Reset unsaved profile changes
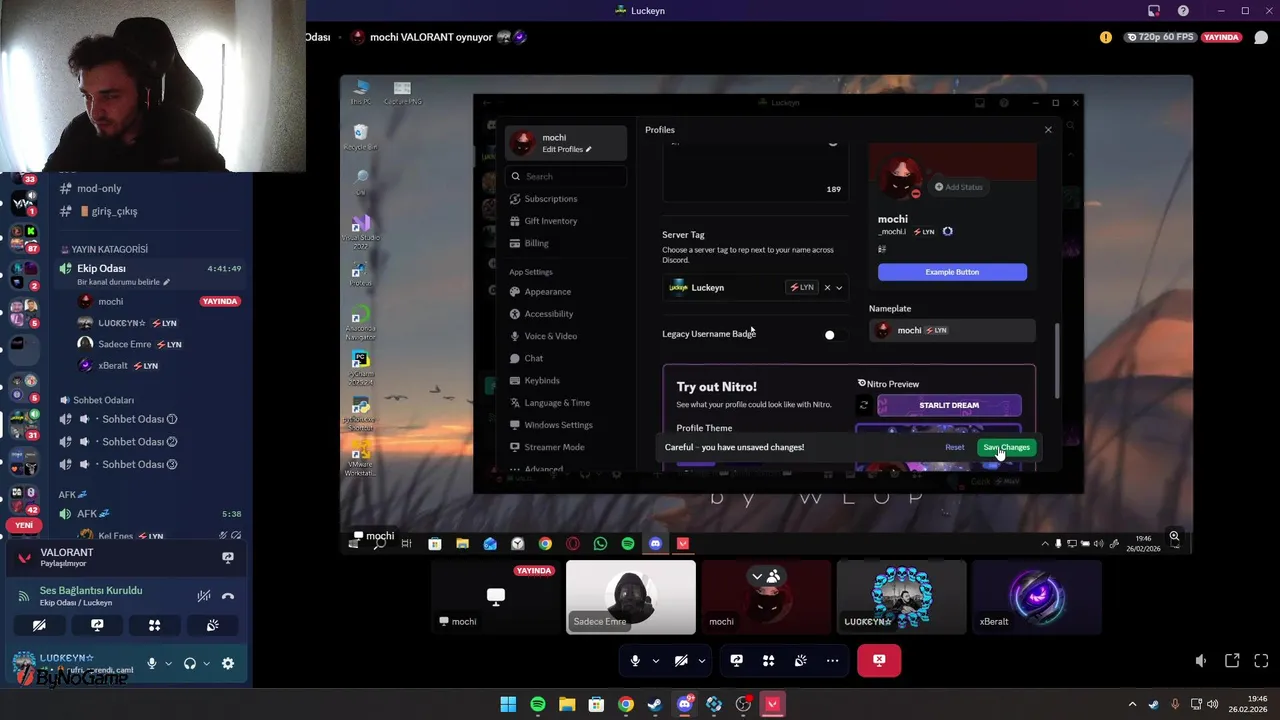The width and height of the screenshot is (1280, 720). click(955, 447)
